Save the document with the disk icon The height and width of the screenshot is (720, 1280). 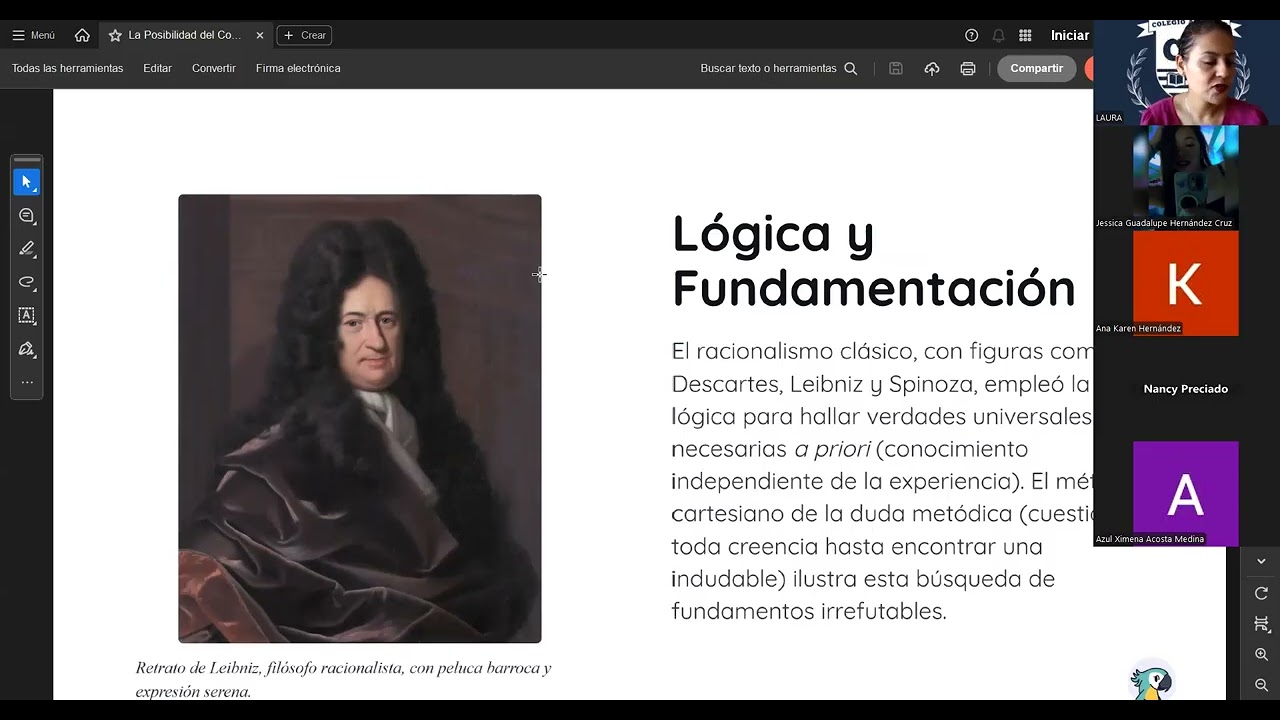tap(896, 68)
